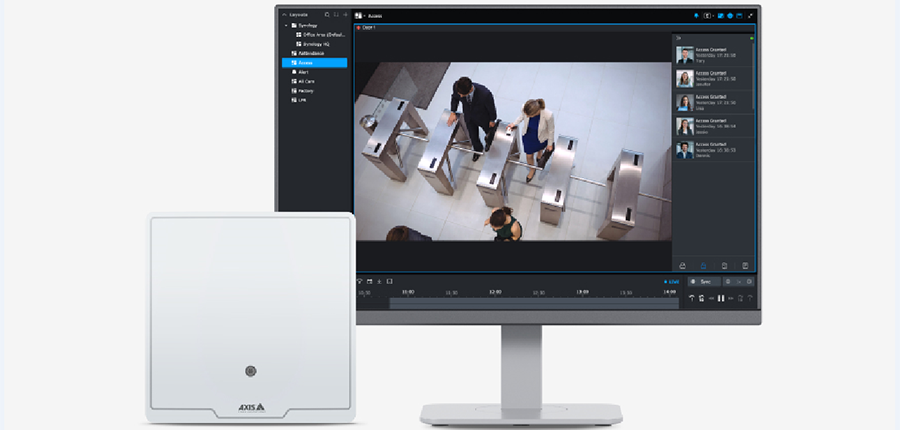Collapse the Layouts panel header
The height and width of the screenshot is (430, 900).
[x=285, y=15]
